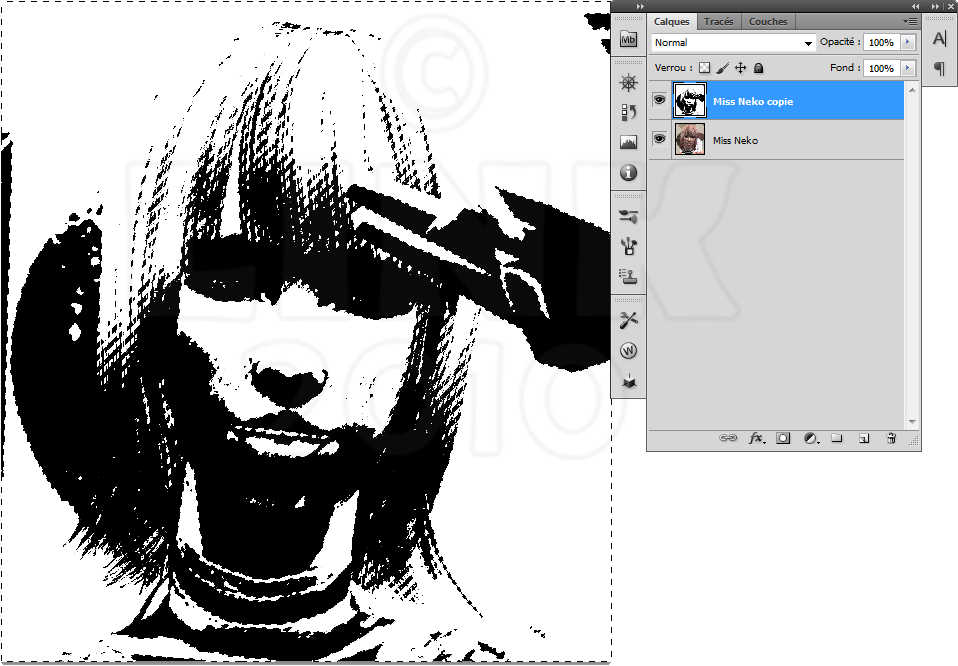Image resolution: width=958 pixels, height=666 pixels.
Task: Open the Character panel icon
Action: [939, 39]
